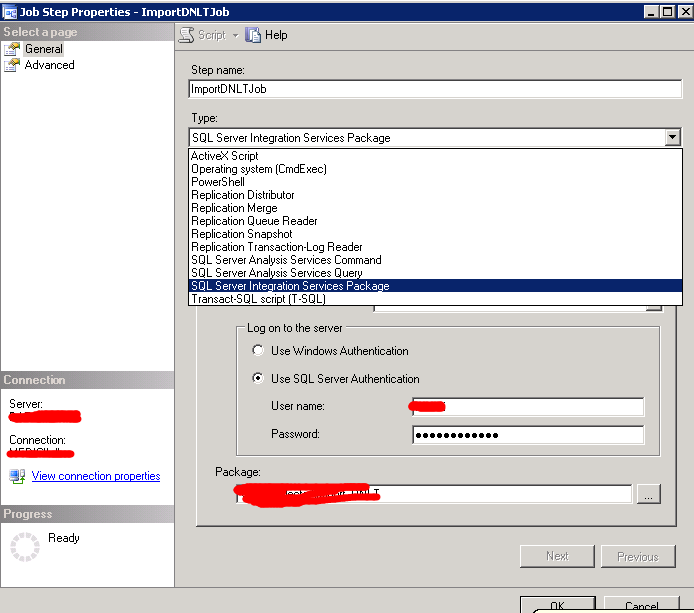The image size is (694, 613).
Task: Minimize the Job Step Properties window
Action: tap(651, 12)
